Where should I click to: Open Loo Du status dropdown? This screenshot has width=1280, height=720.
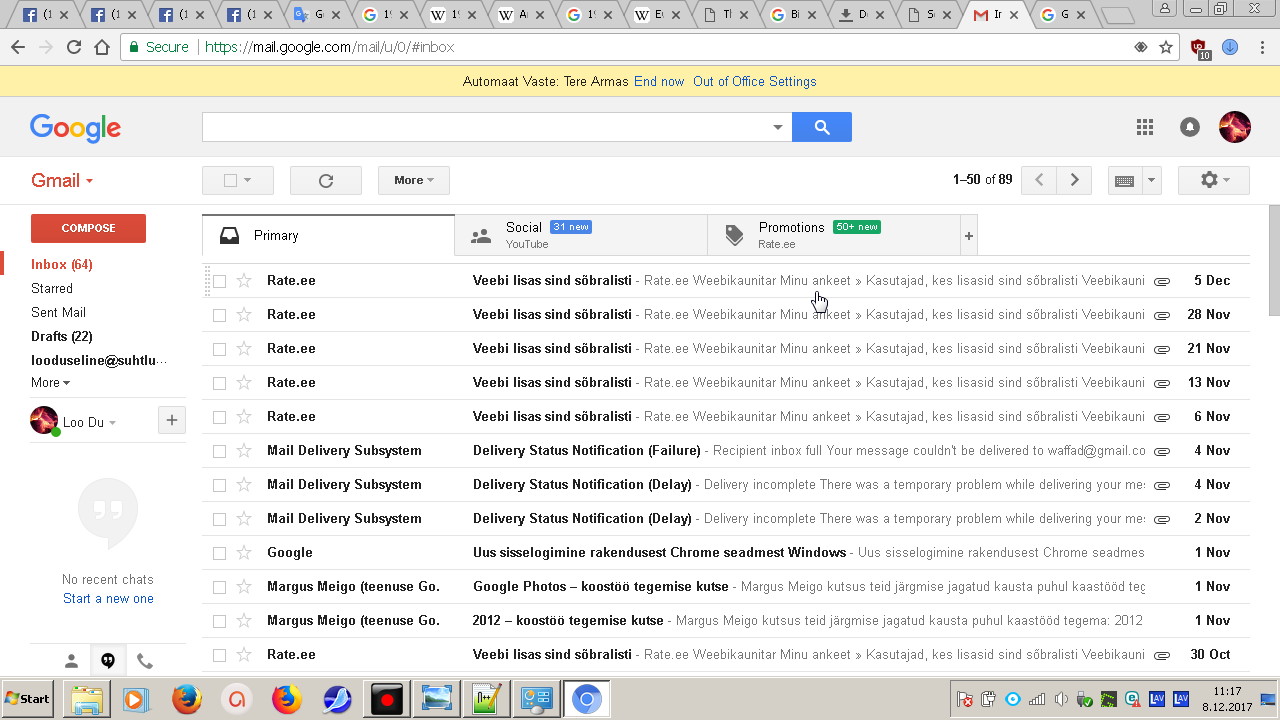pyautogui.click(x=112, y=423)
